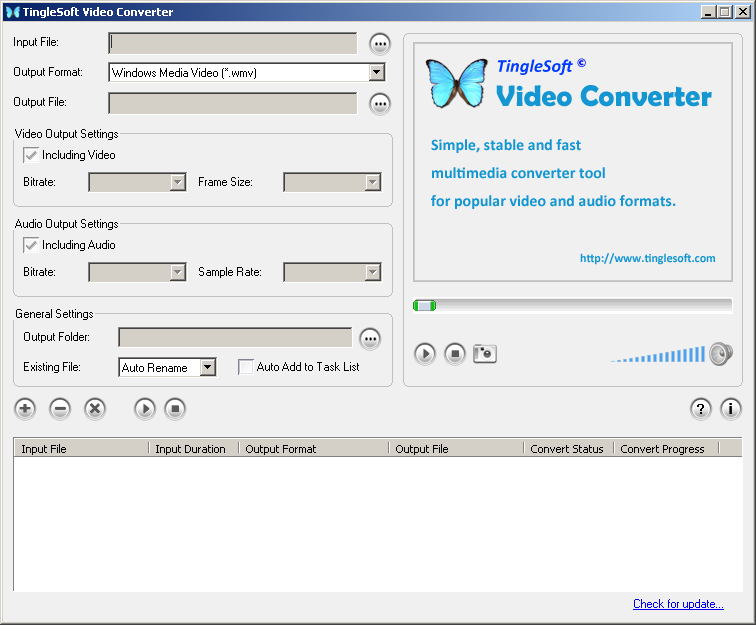Adjust the volume level bars
This screenshot has width=756, height=625.
click(x=658, y=355)
